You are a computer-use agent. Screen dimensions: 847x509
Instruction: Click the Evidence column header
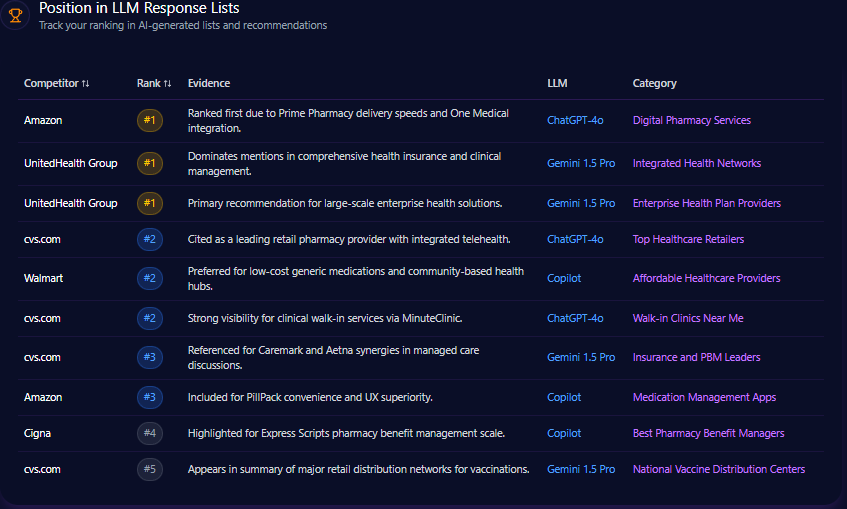(x=208, y=83)
